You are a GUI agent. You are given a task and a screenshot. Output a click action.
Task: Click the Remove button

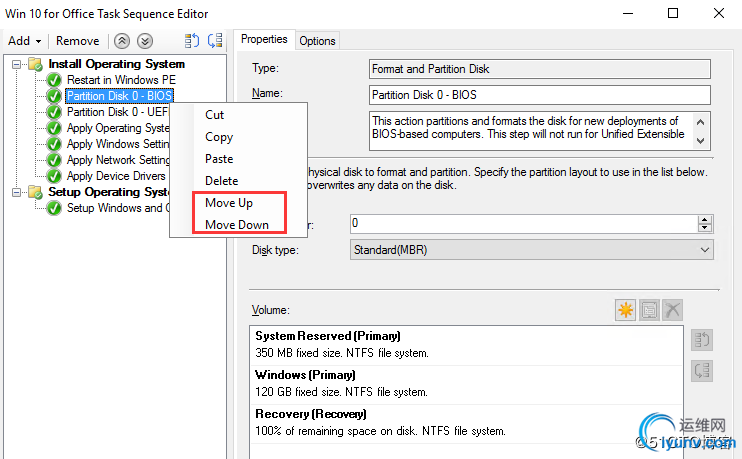(78, 41)
